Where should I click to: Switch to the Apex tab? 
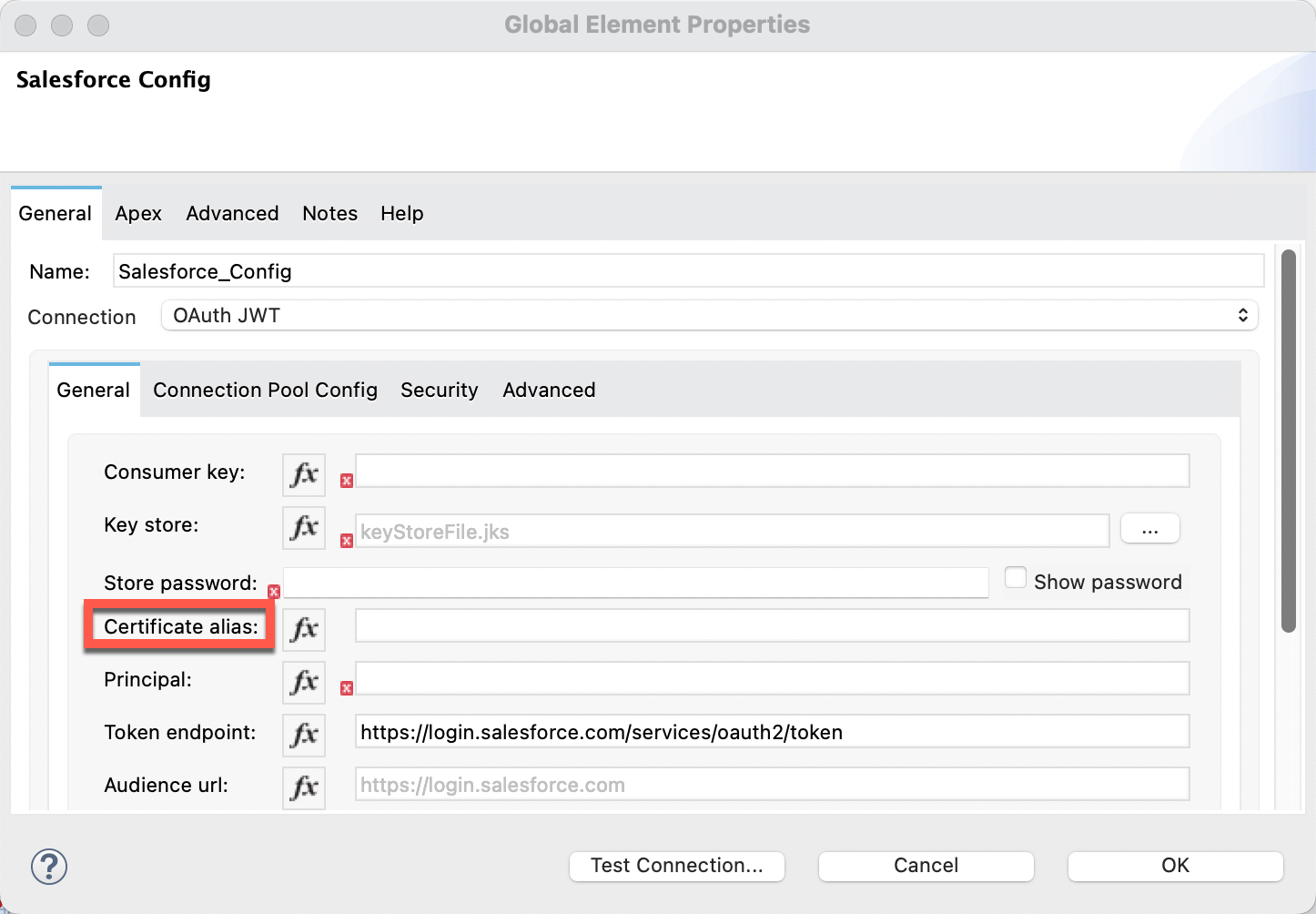point(138,214)
